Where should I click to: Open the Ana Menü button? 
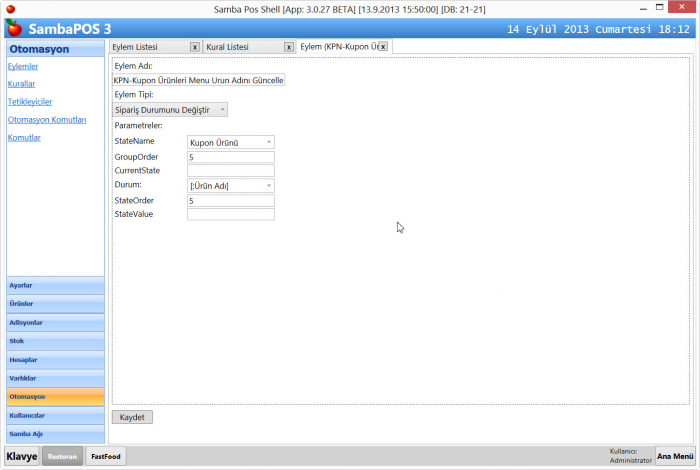675,456
